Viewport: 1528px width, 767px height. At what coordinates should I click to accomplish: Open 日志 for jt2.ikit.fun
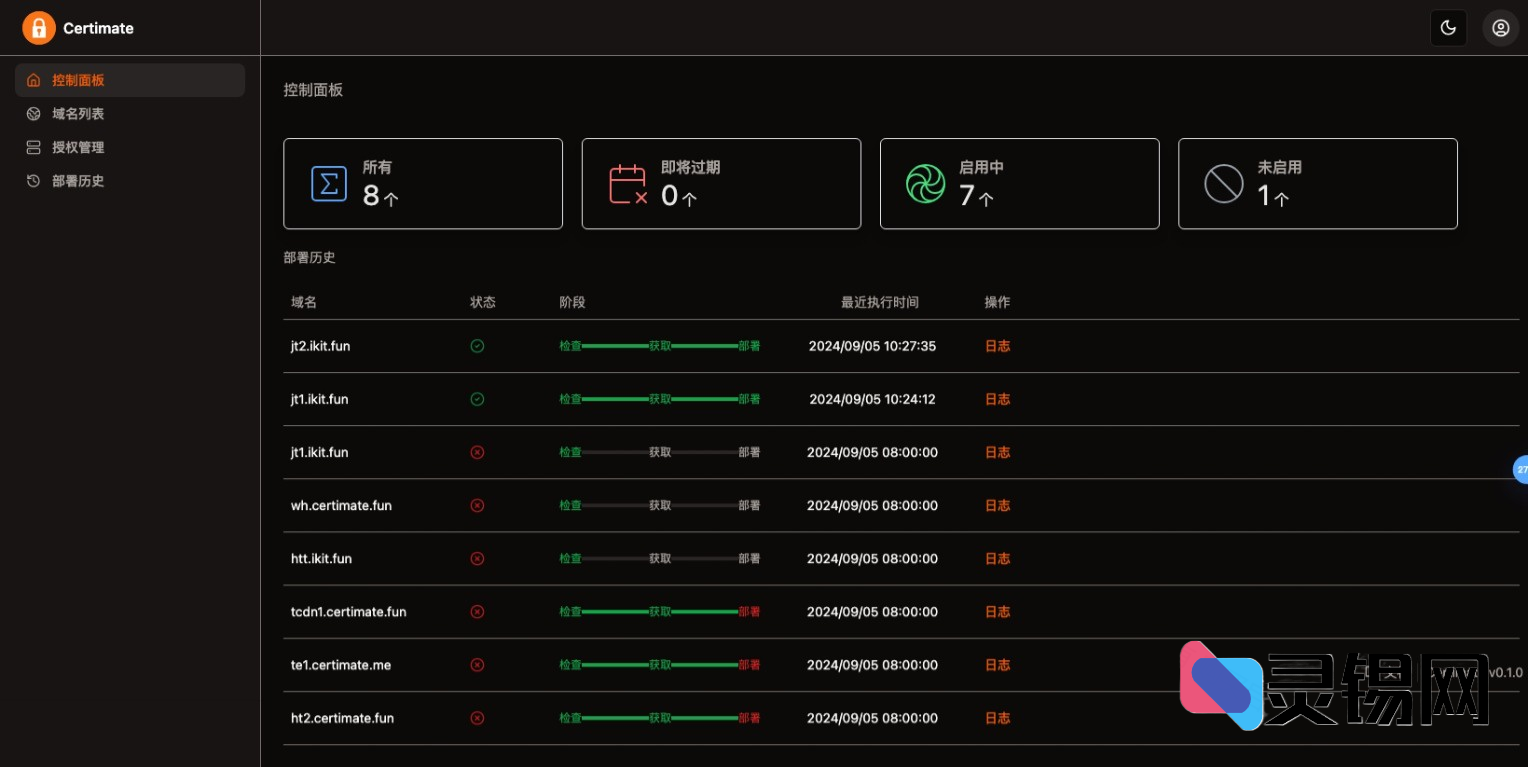[997, 346]
